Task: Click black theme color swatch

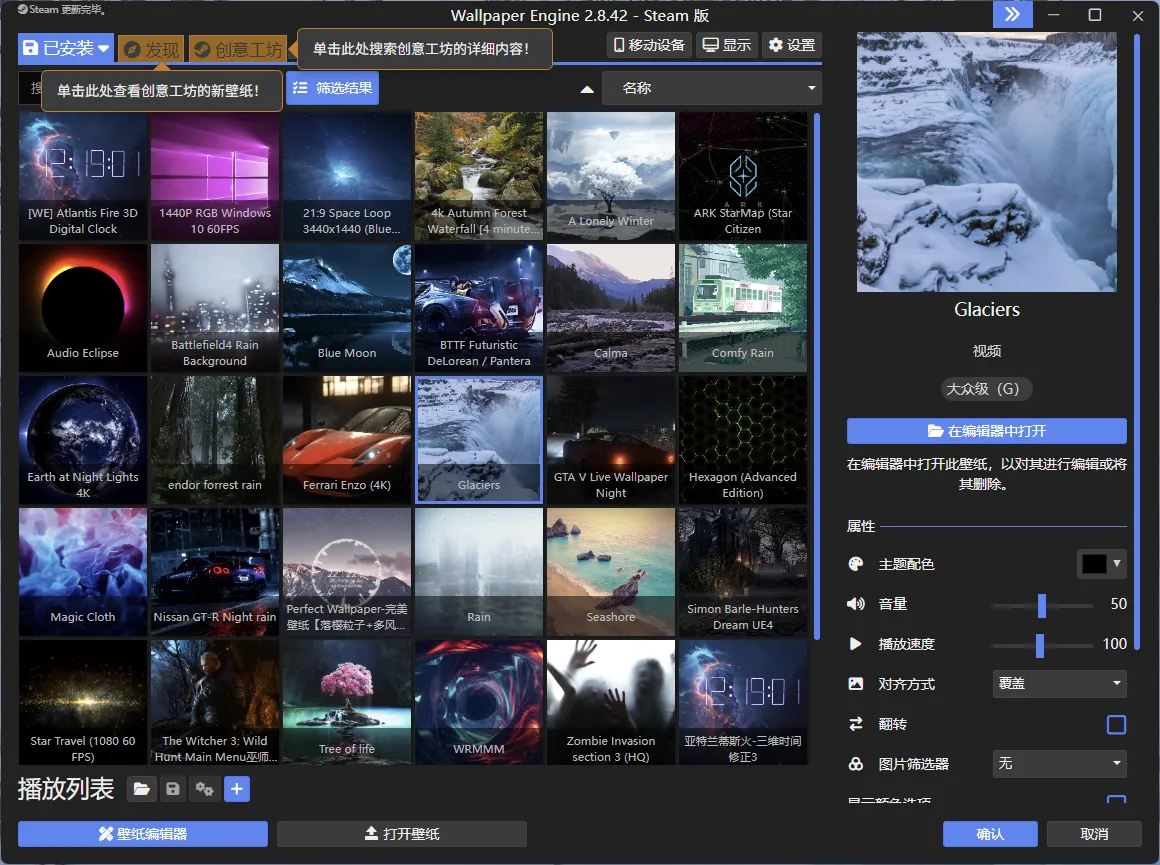Action: click(x=1093, y=564)
